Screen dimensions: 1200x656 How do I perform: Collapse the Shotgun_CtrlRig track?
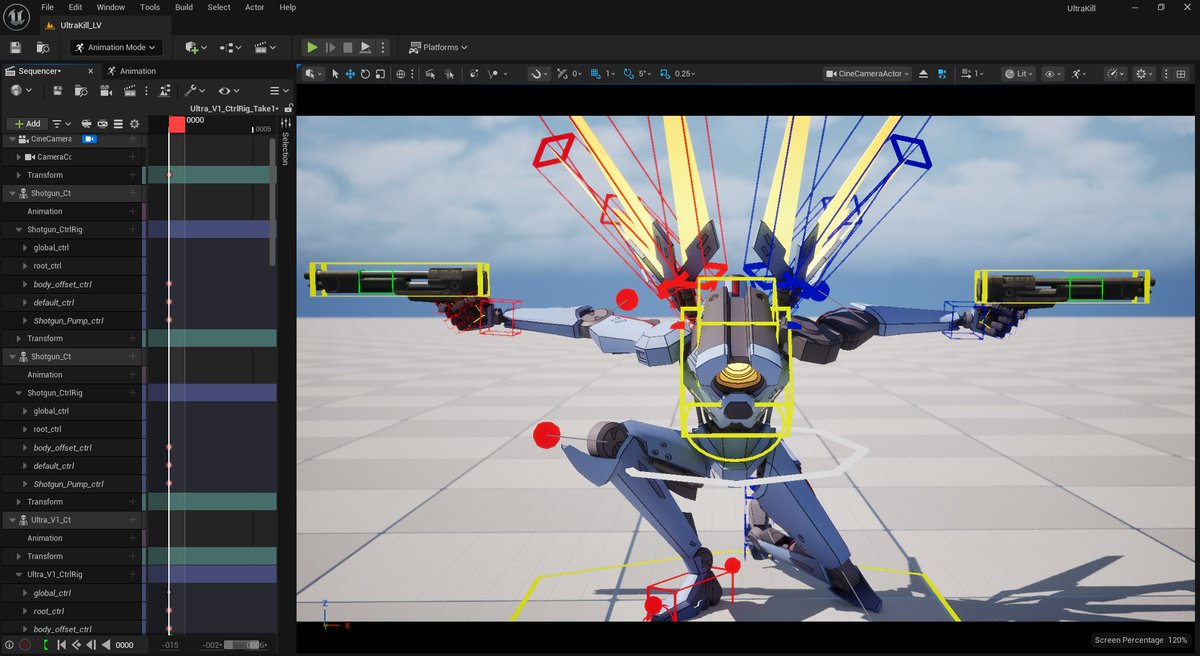tap(19, 228)
